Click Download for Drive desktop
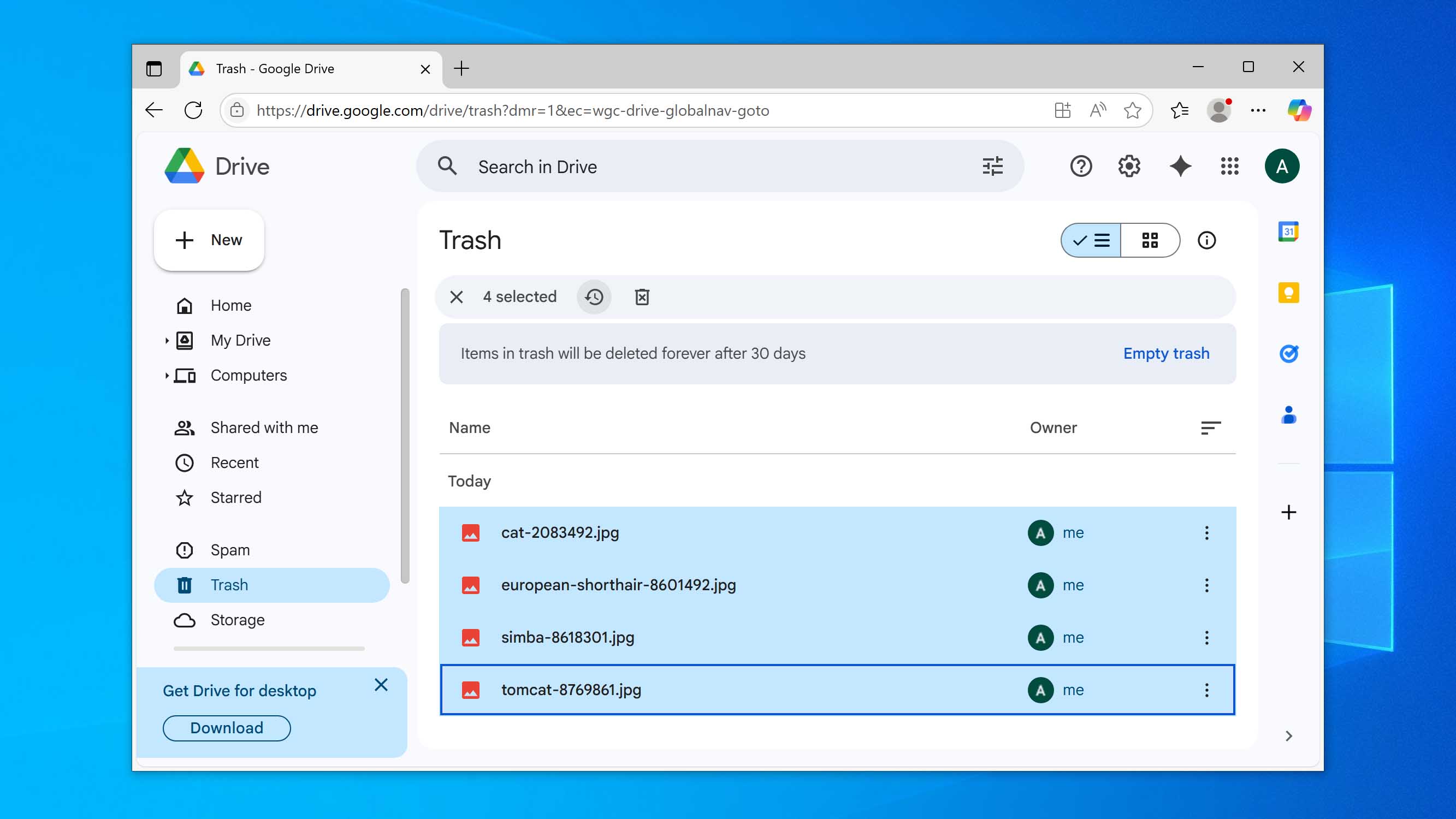This screenshot has height=819, width=1456. 226,727
